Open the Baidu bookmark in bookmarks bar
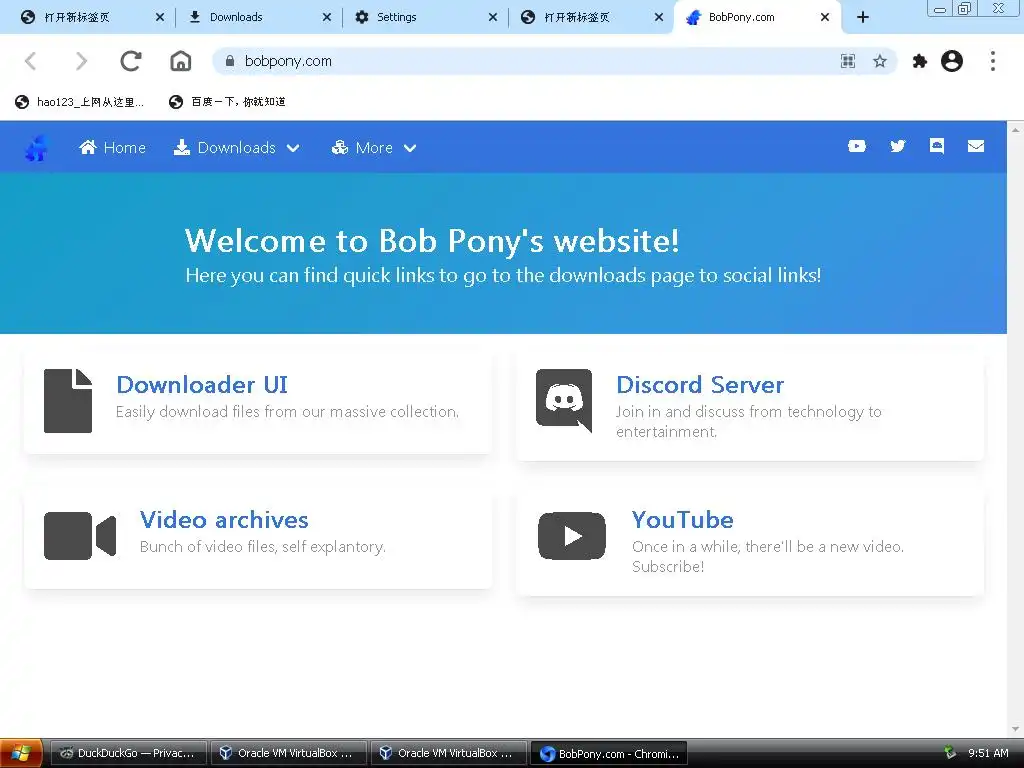The image size is (1024, 768). pyautogui.click(x=227, y=102)
